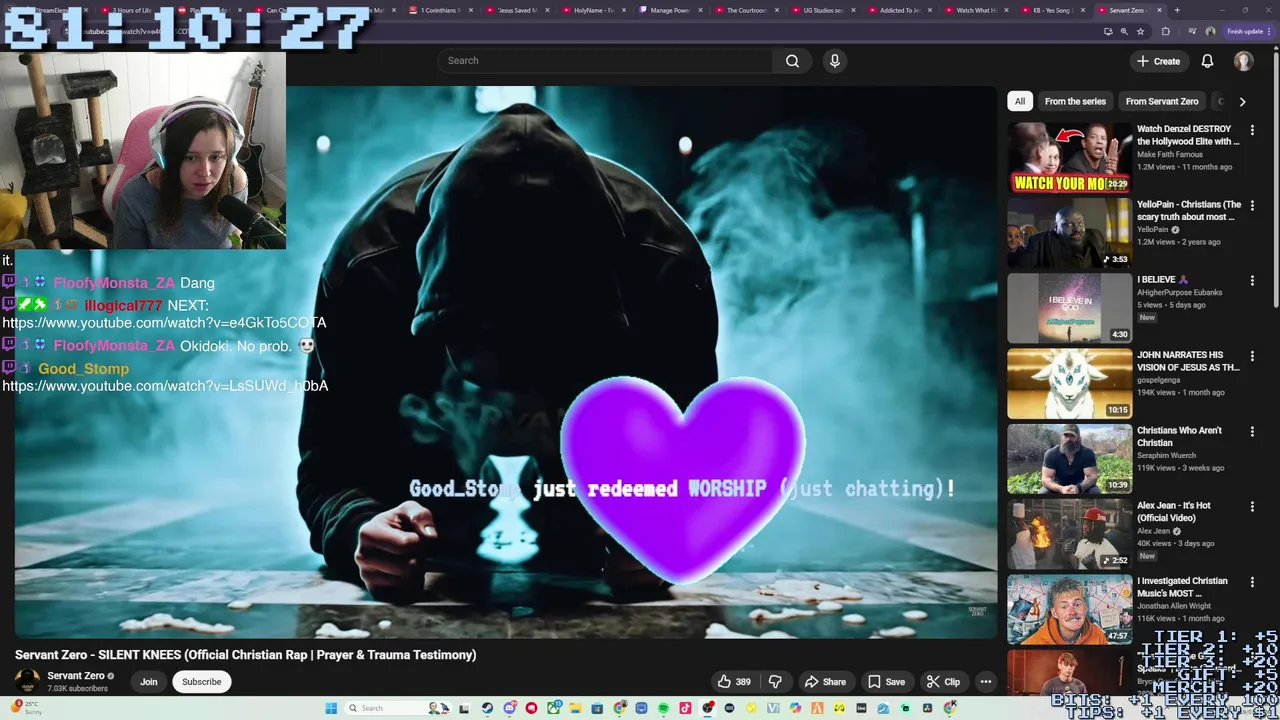
Task: Switch to Manage Power browser tab
Action: click(670, 10)
